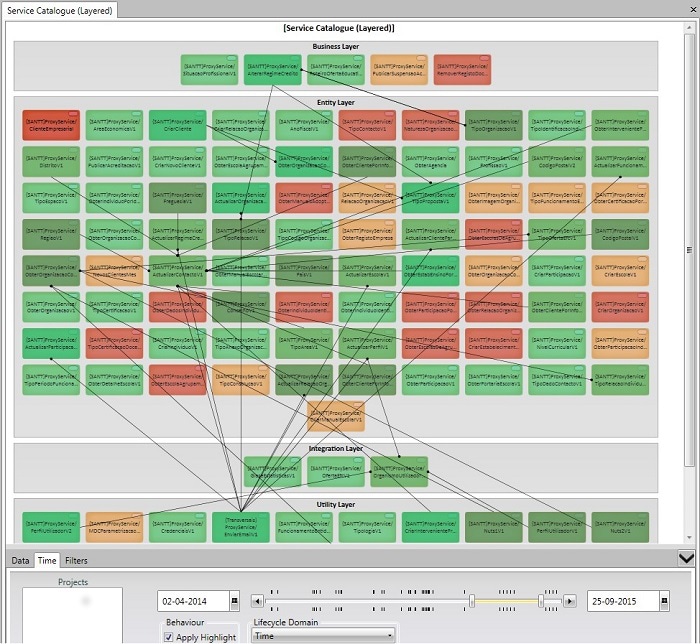This screenshot has height=644, width=700.
Task: Click the scrollbar down arrow of diagram
Action: coord(689,537)
